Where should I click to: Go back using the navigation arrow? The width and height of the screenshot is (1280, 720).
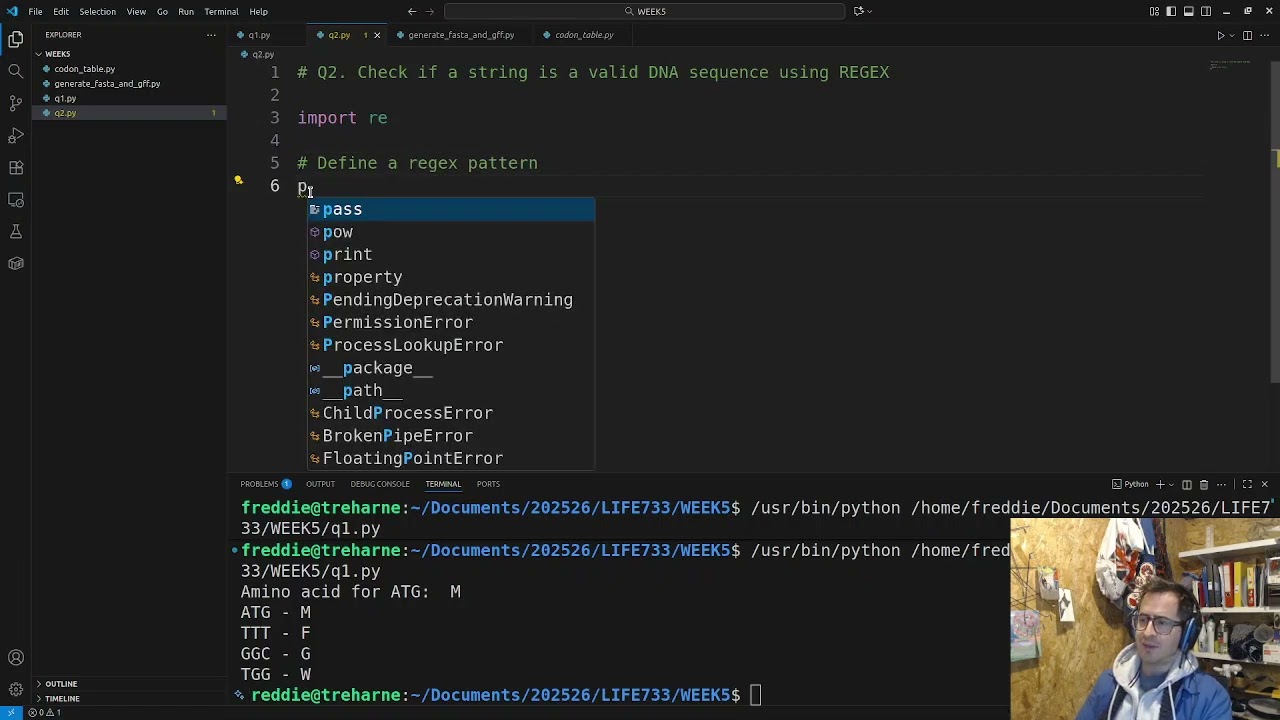coord(412,11)
